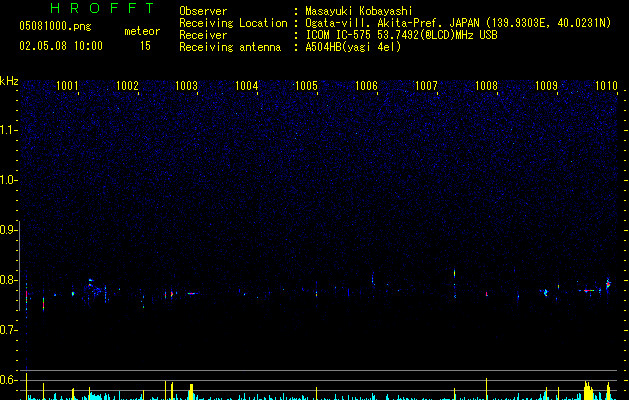Screen dimensions: 629x400
Task: Click the 0.6 kHz frequency tick label
Action: click(8, 380)
